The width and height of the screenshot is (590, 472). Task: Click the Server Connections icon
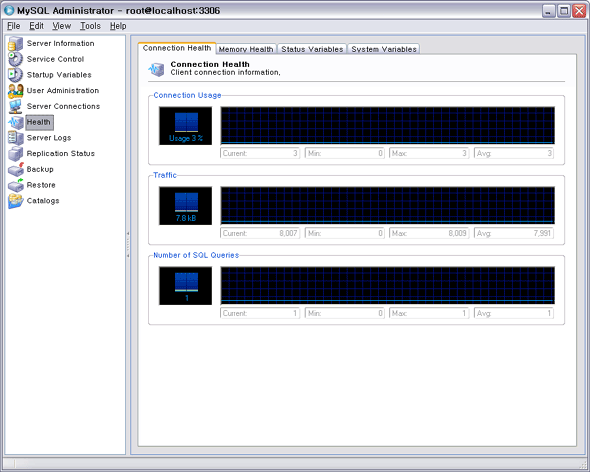point(15,107)
